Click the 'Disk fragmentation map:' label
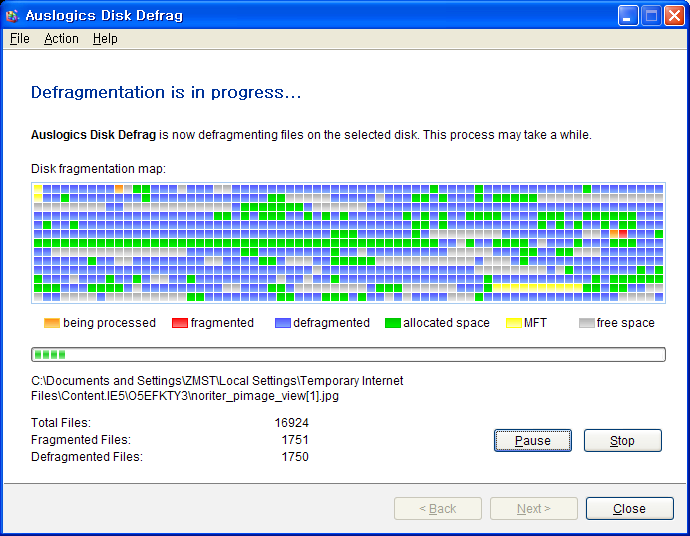The image size is (690, 536). 98,169
